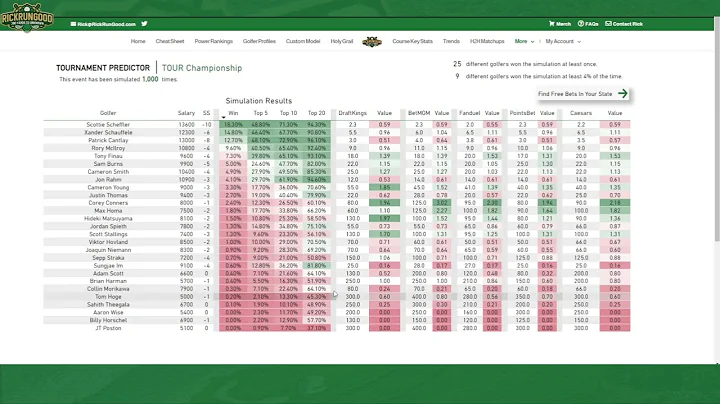Select Rory McIlroy in the table

click(x=108, y=148)
